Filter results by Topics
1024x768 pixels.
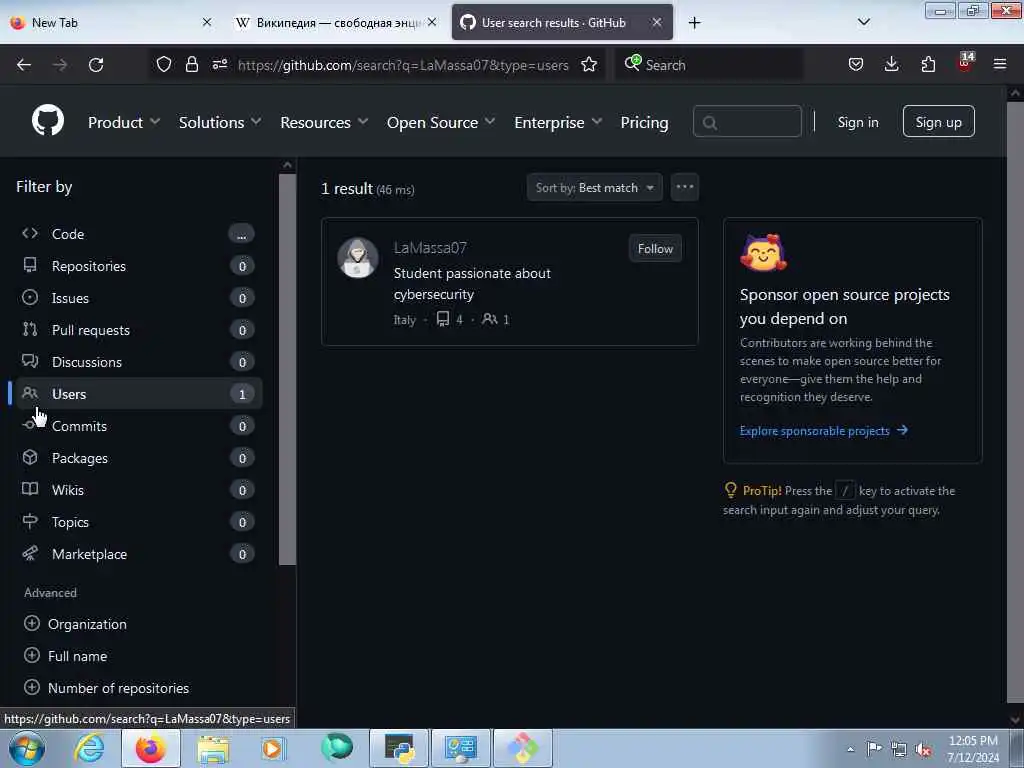[139, 522]
